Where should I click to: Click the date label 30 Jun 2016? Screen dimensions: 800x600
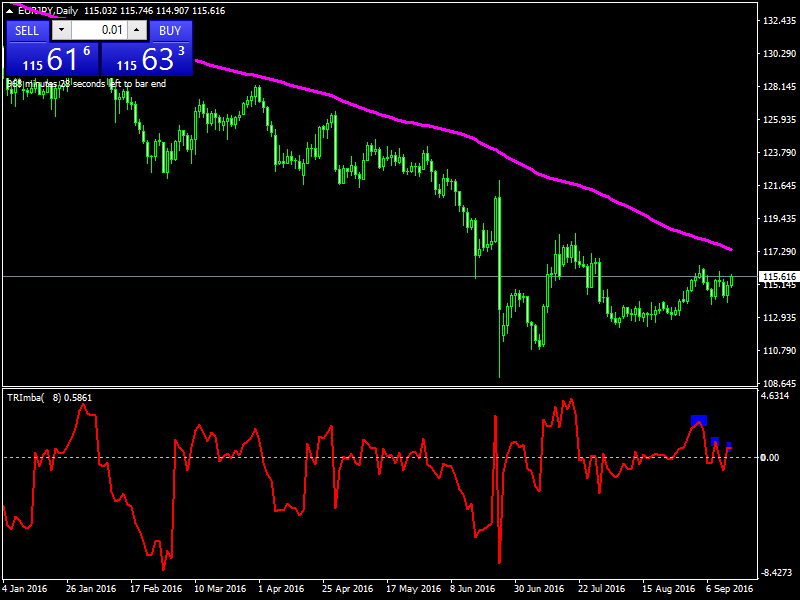point(539,588)
